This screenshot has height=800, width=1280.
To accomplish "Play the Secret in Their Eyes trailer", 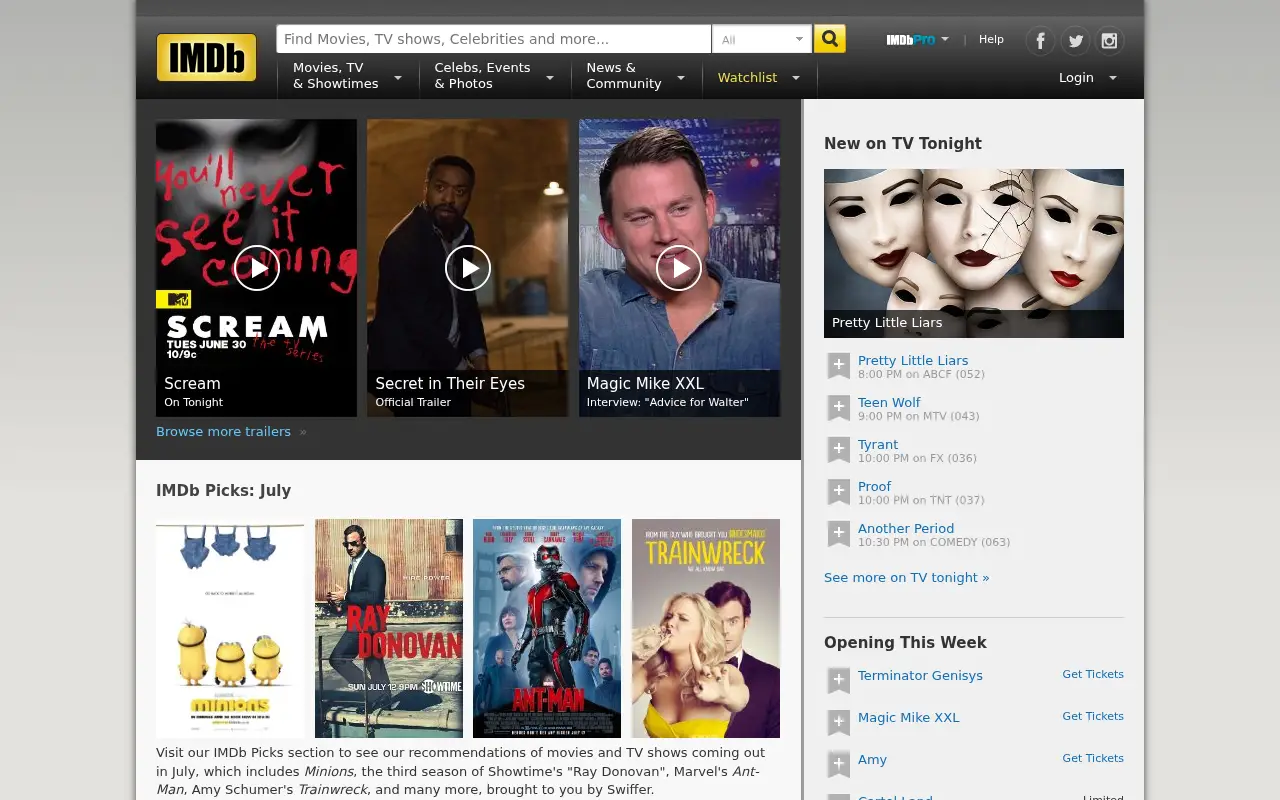I will pos(468,268).
